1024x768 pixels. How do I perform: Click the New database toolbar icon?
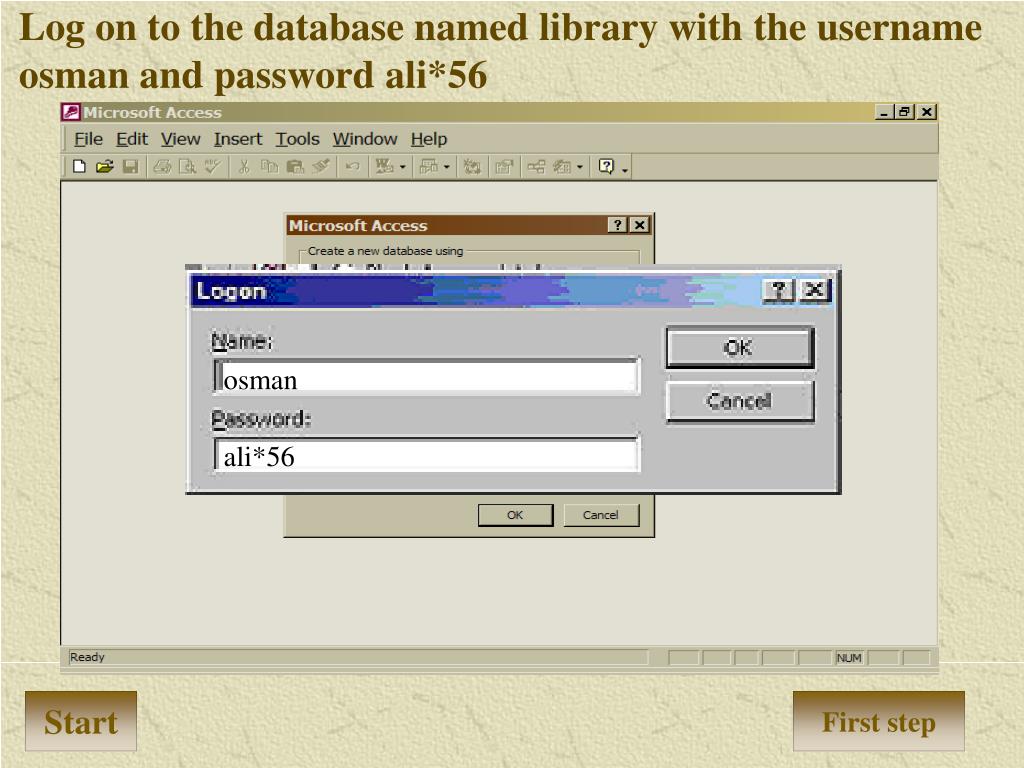(x=79, y=167)
